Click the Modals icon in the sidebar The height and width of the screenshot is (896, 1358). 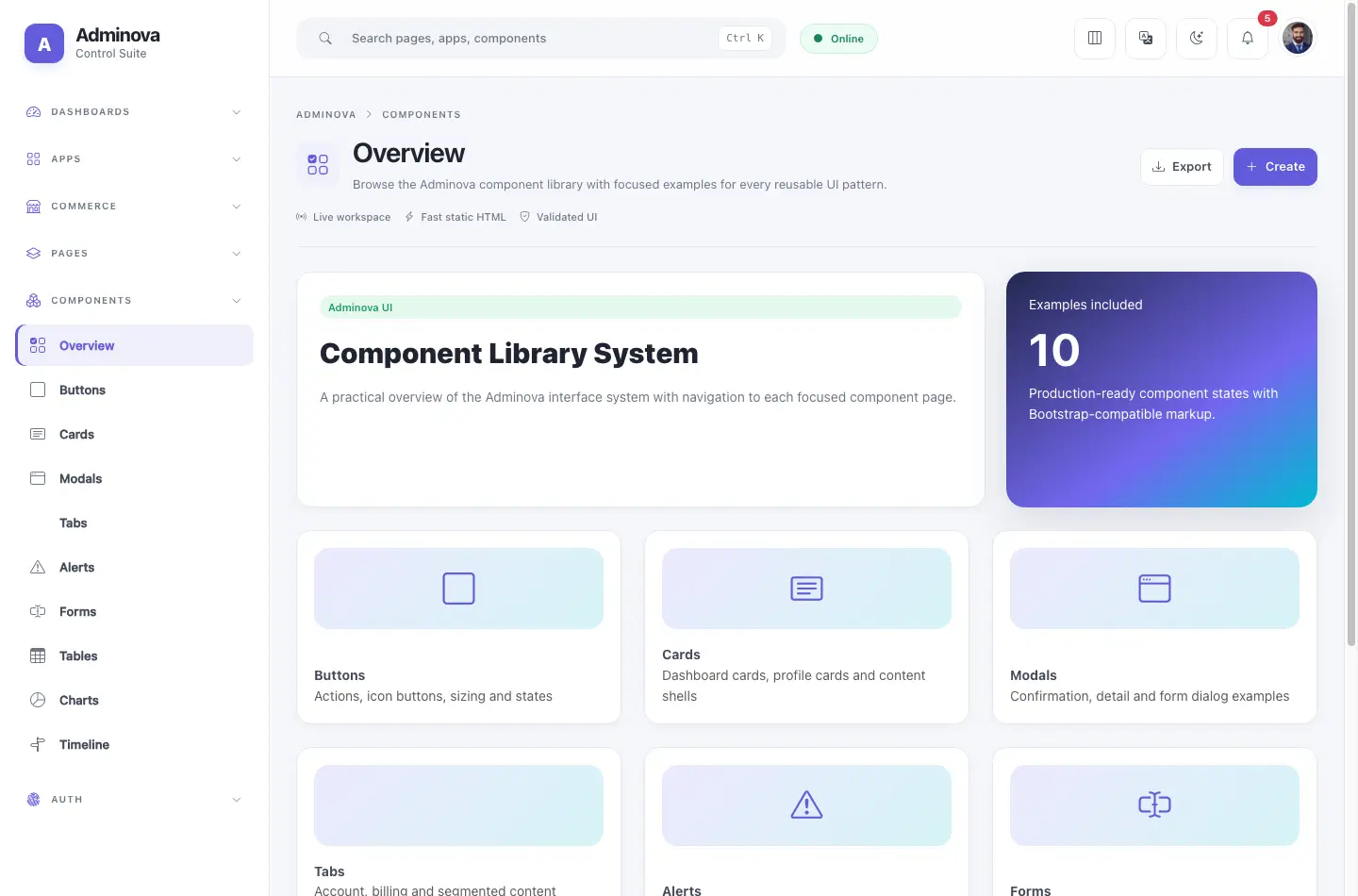(x=38, y=478)
